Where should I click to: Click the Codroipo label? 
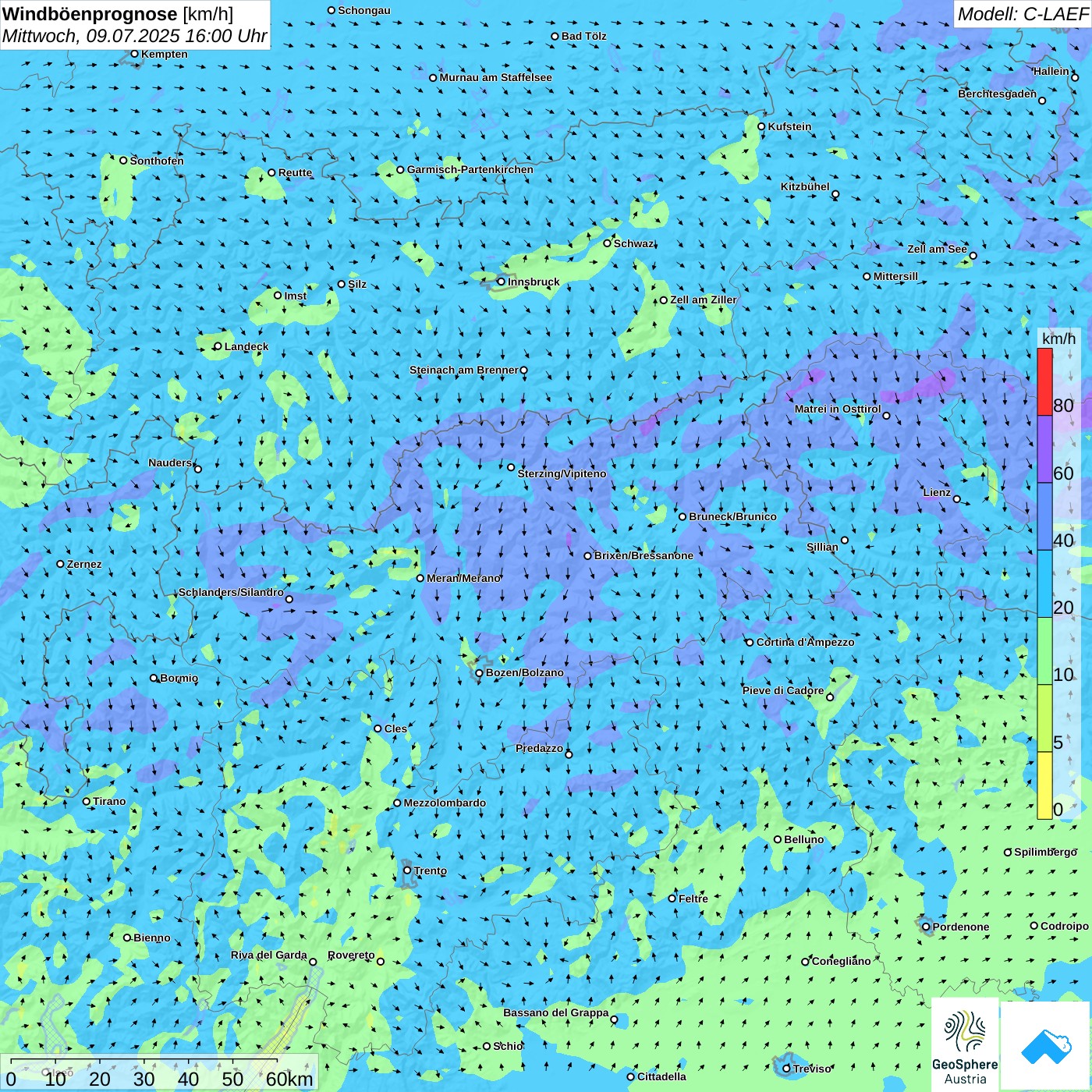coord(1064,926)
